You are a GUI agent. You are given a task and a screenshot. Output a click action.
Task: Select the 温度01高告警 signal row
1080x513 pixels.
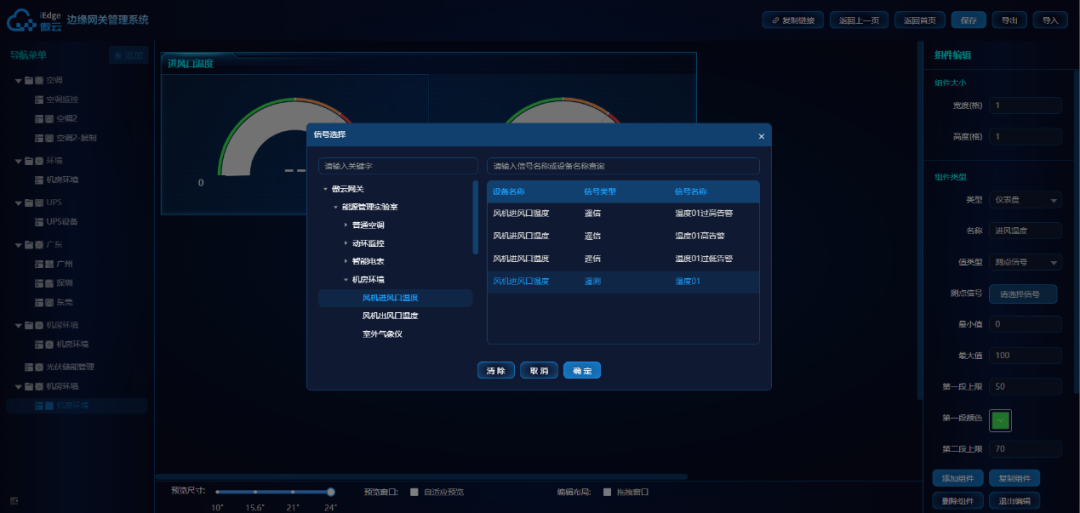pyautogui.click(x=623, y=235)
